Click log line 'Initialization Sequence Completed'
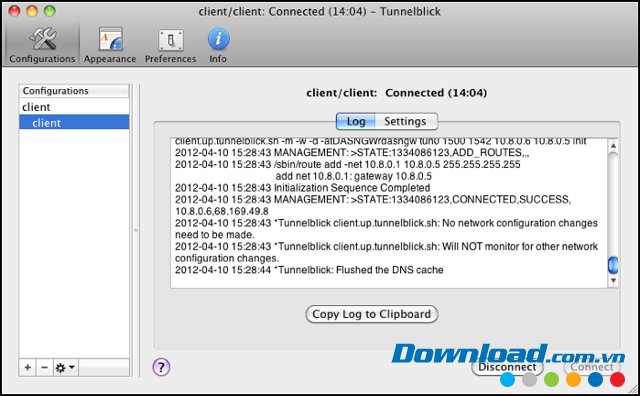The image size is (640, 396). point(302,188)
